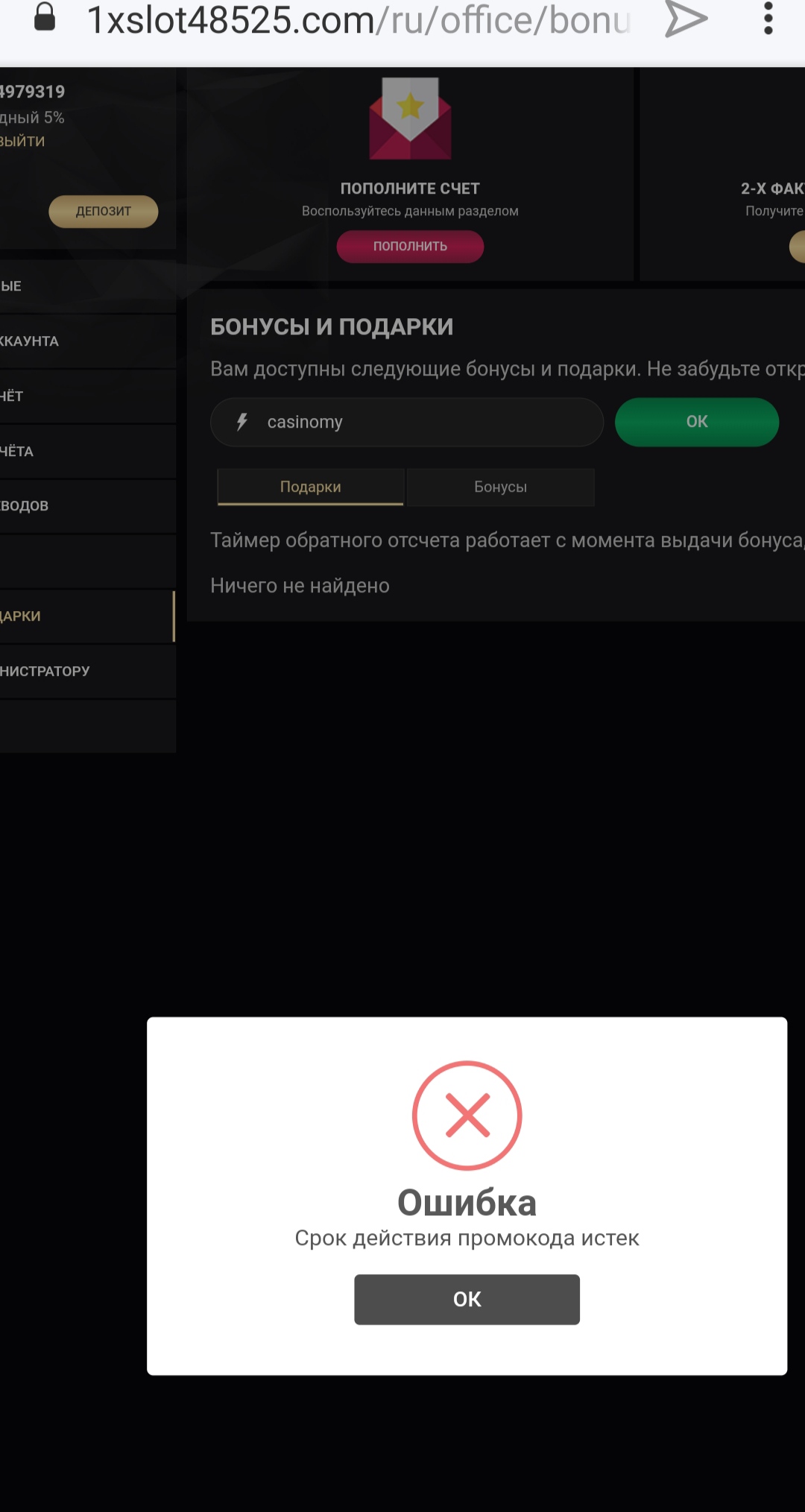The width and height of the screenshot is (805, 1512).
Task: Click the red X error icon
Action: pyautogui.click(x=467, y=1115)
